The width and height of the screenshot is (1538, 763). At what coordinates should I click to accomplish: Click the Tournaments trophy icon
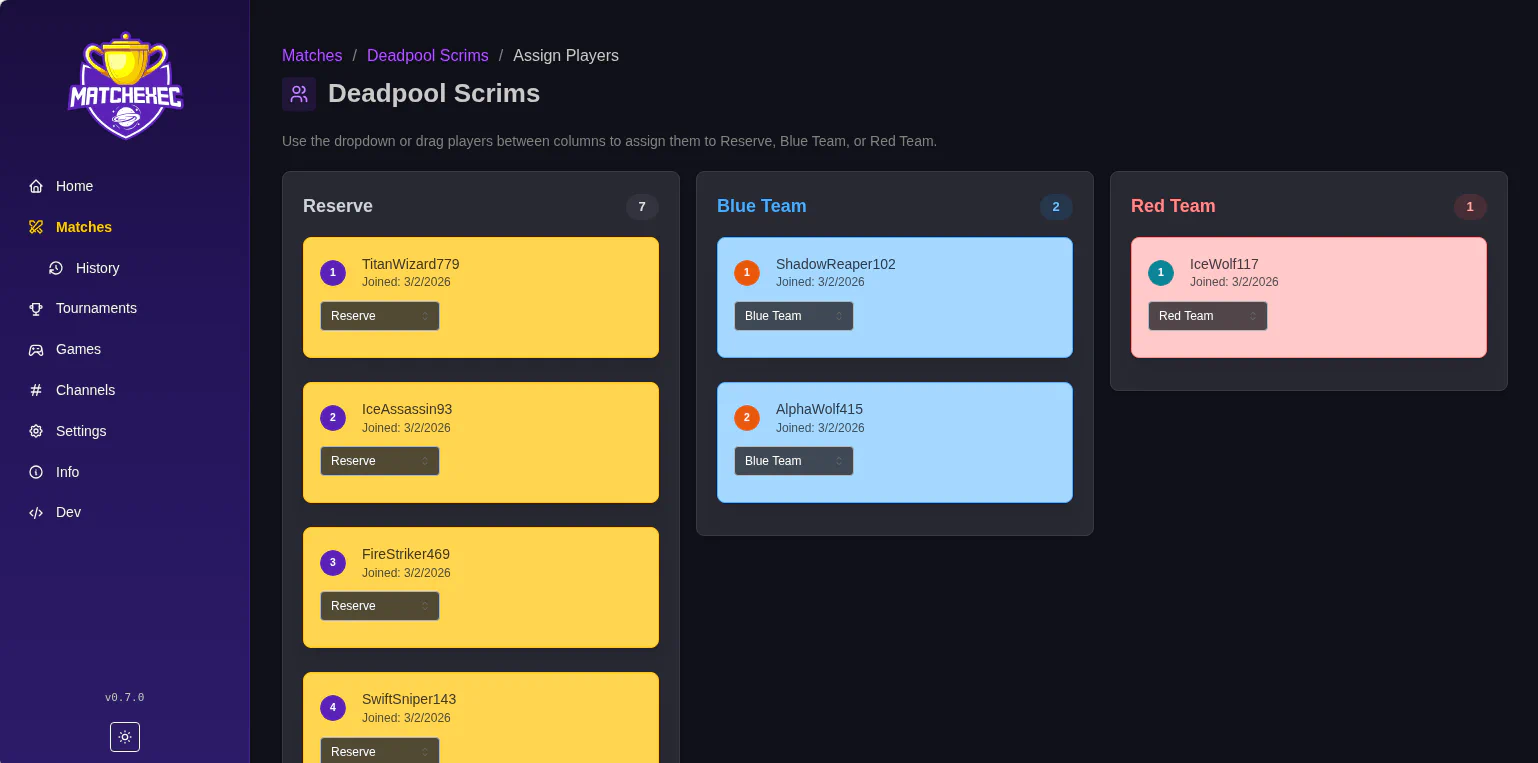coord(36,308)
